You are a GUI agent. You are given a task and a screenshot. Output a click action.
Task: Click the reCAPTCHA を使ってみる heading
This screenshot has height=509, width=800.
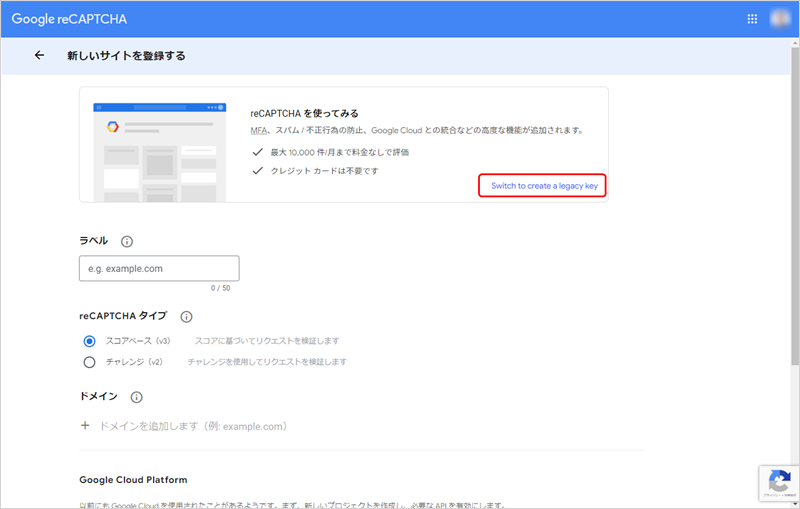point(304,113)
